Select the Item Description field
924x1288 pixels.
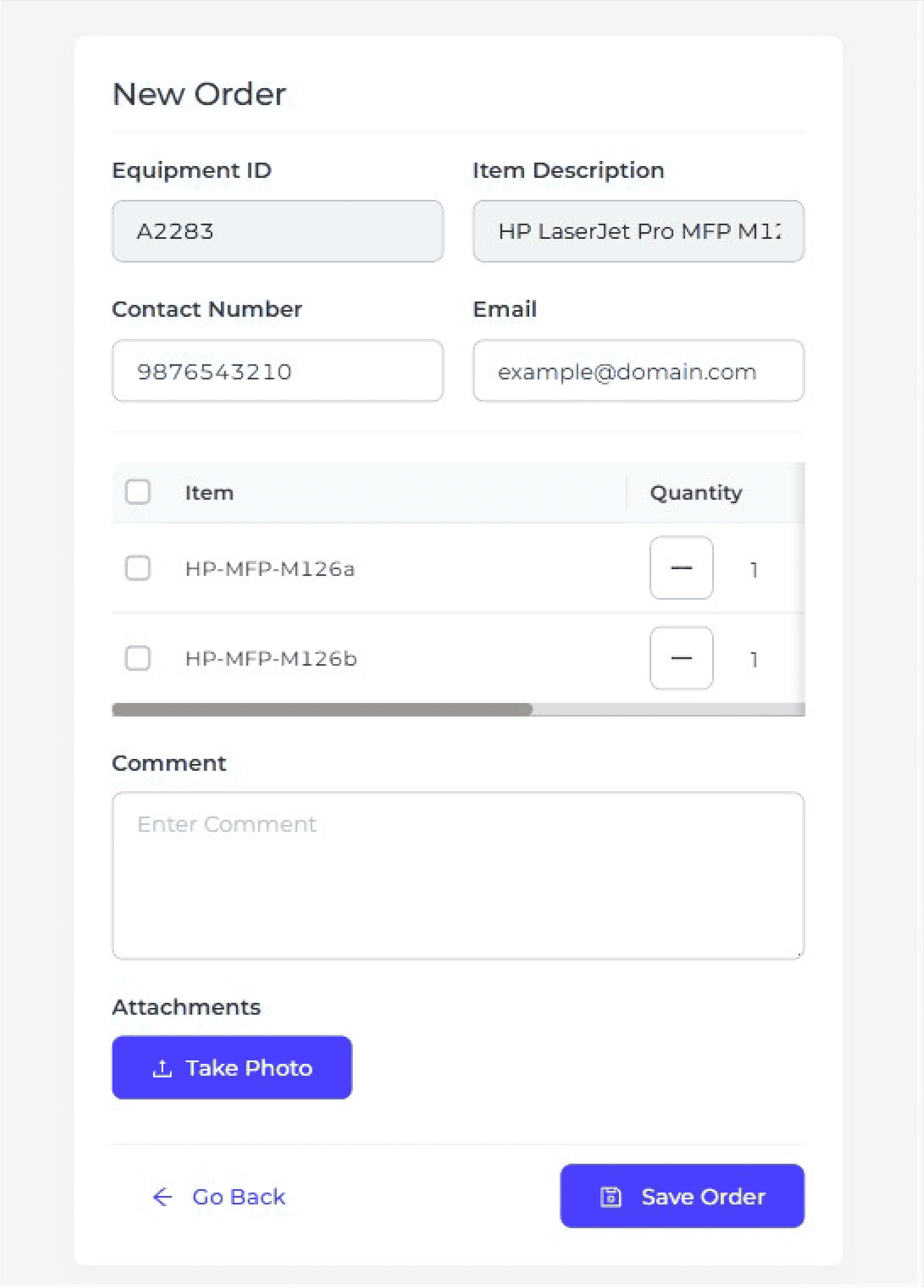(638, 231)
